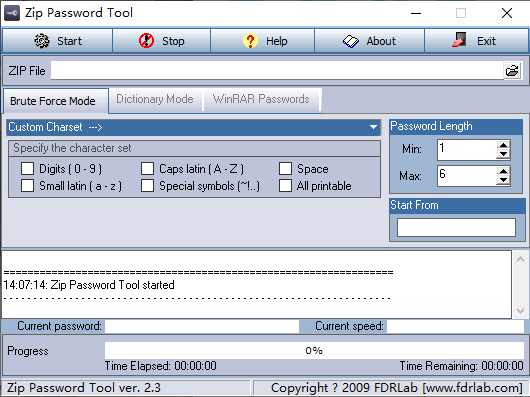Tick the All printable checkbox
530x397 pixels.
[x=285, y=185]
